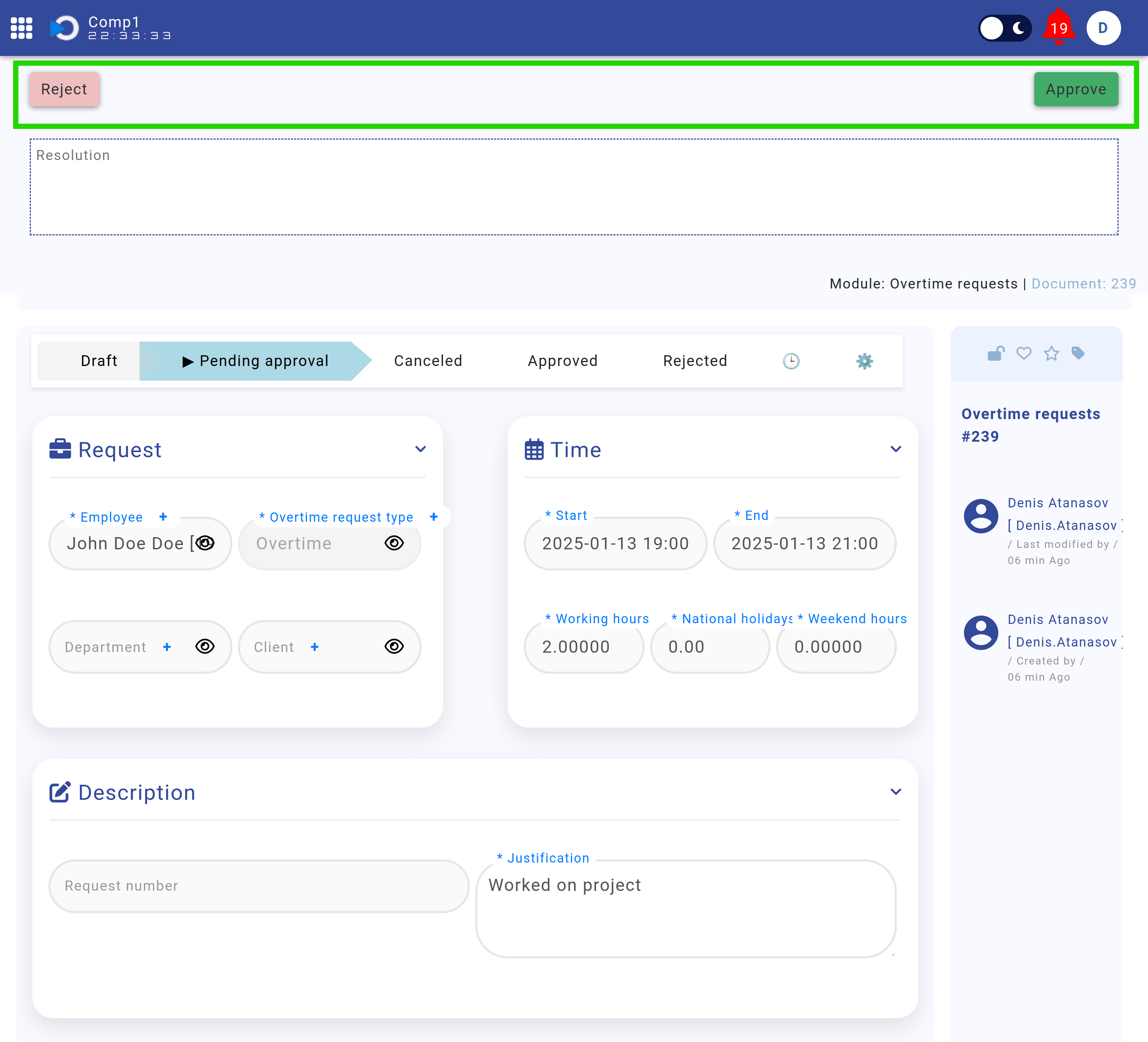Viewport: 1148px width, 1042px height.
Task: Add new Department plus icon
Action: (167, 647)
